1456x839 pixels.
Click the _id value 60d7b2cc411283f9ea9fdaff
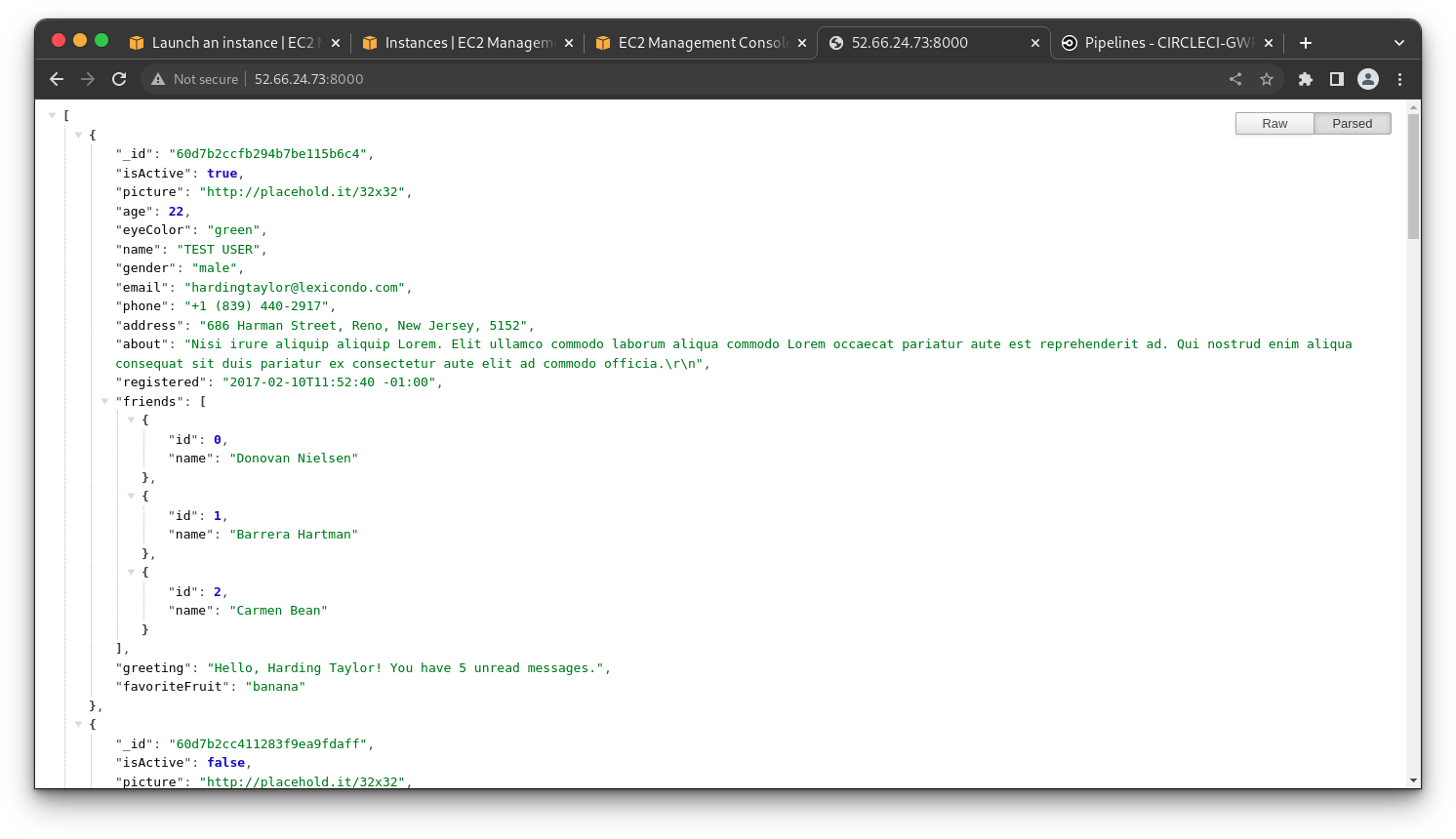tap(267, 744)
